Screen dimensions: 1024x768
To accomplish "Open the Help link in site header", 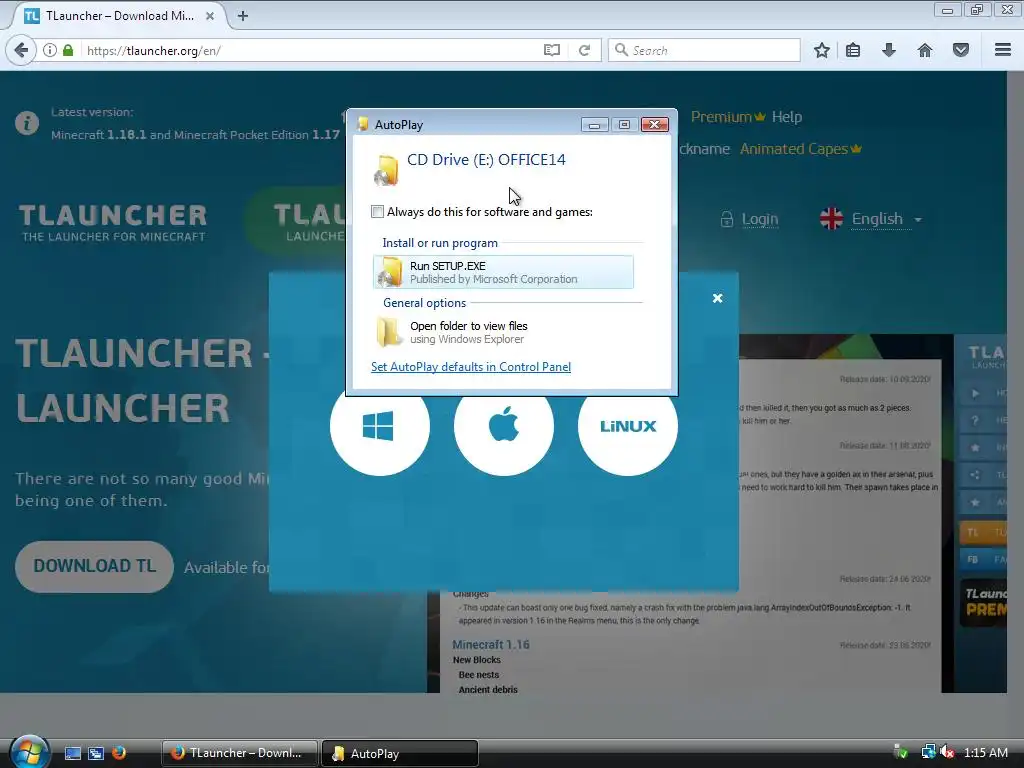I will point(786,117).
